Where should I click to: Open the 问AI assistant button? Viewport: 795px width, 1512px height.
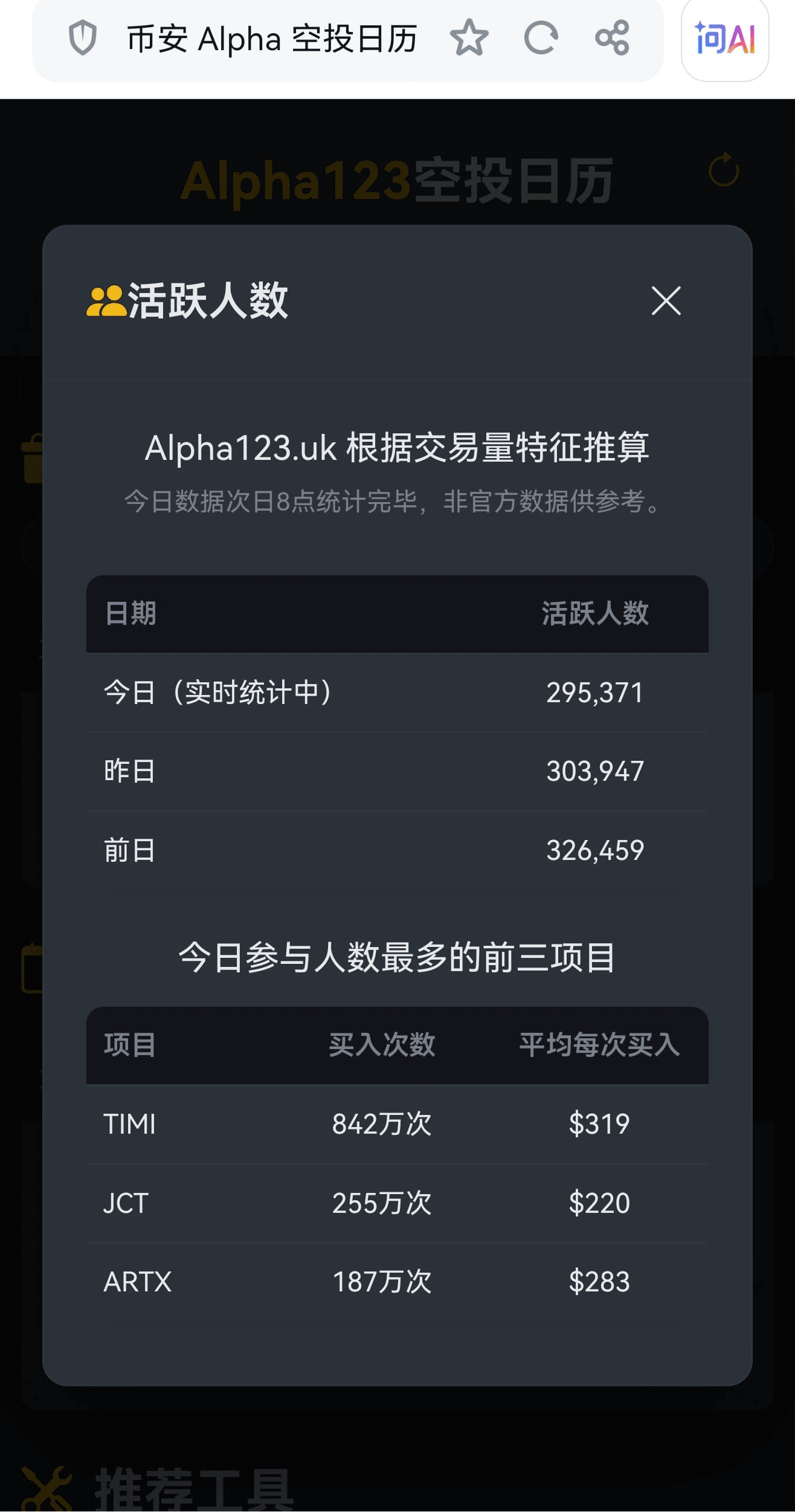pyautogui.click(x=724, y=39)
